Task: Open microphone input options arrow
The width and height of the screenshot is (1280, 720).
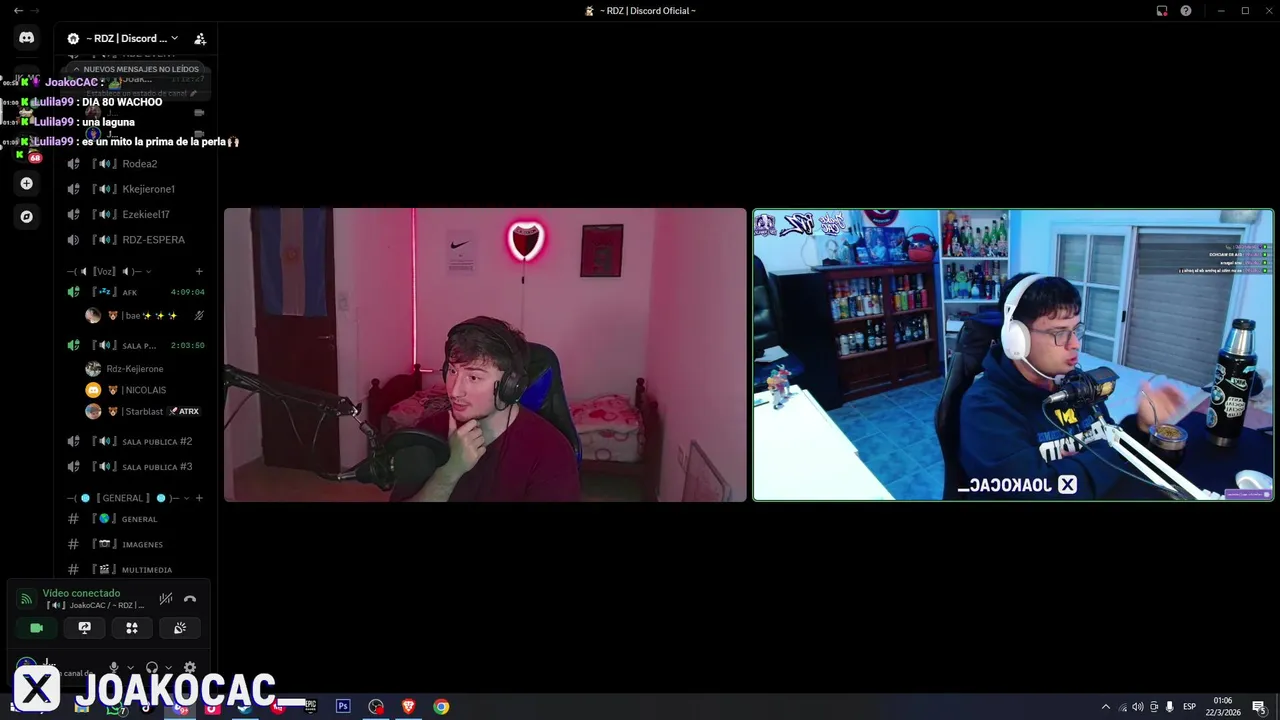Action: tap(130, 667)
